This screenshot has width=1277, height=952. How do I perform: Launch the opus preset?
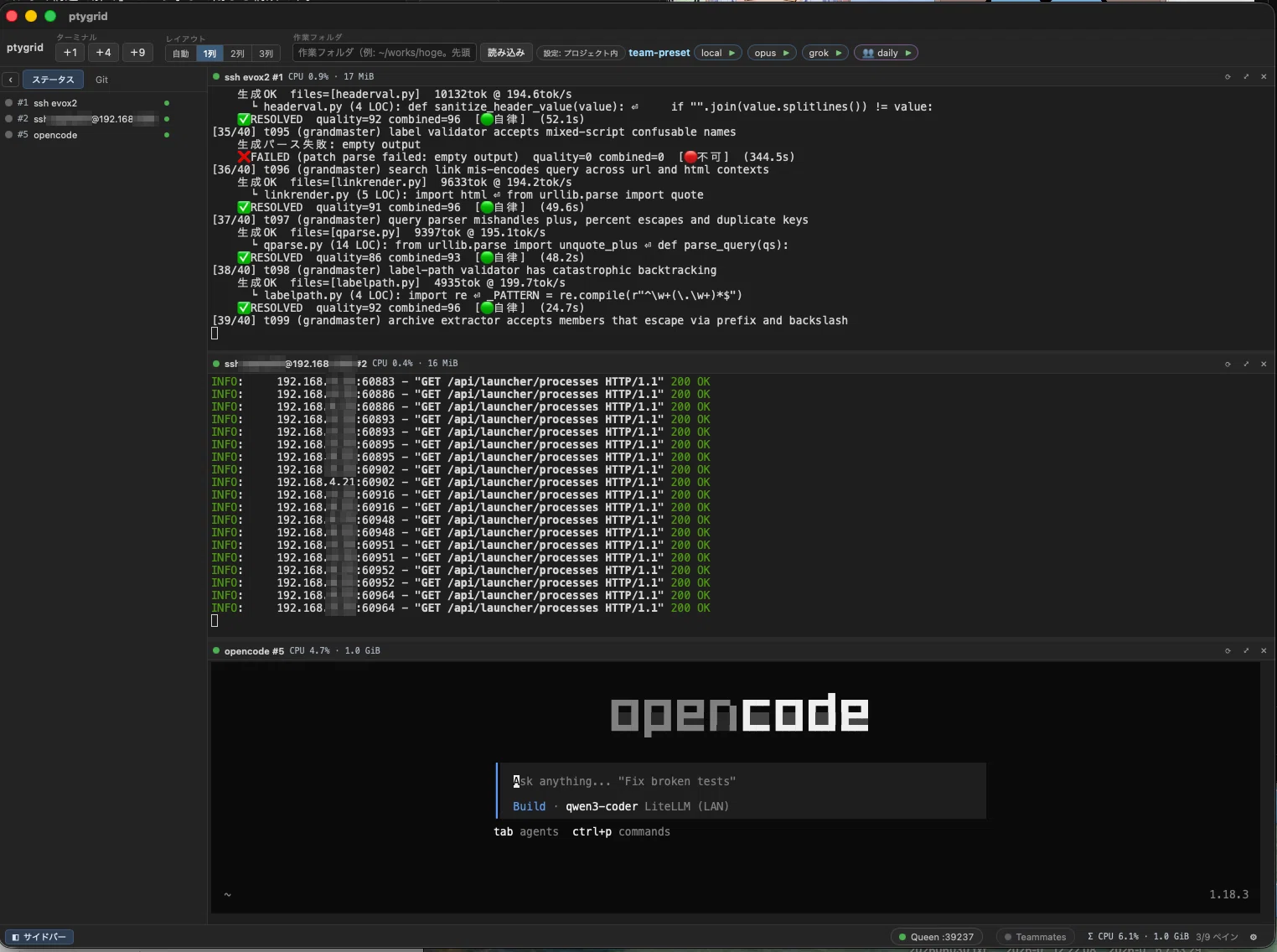(772, 53)
